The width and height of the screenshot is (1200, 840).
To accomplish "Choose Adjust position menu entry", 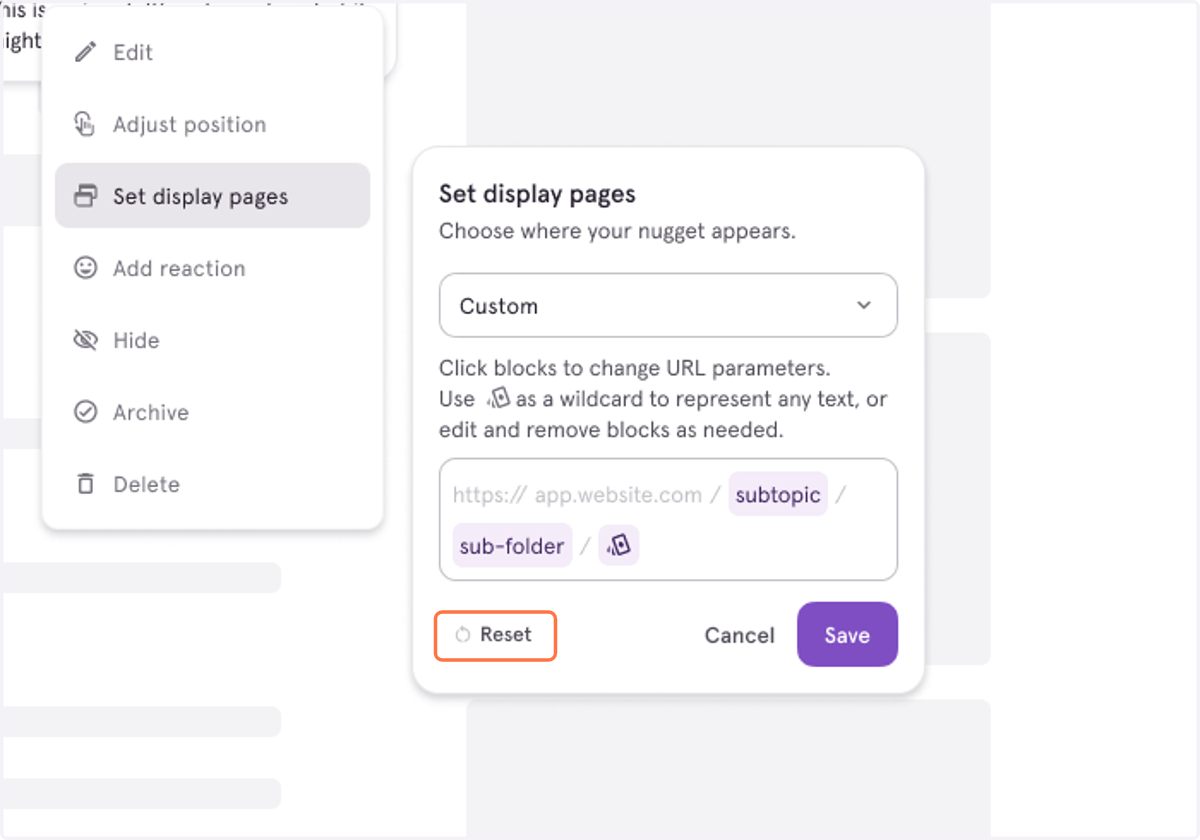I will [x=212, y=124].
